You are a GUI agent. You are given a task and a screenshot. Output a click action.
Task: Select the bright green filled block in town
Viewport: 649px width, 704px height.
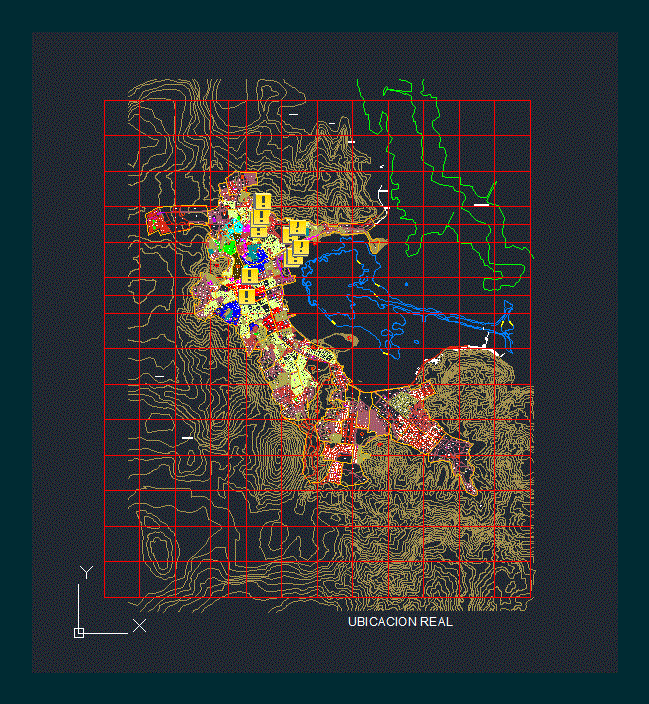click(230, 248)
